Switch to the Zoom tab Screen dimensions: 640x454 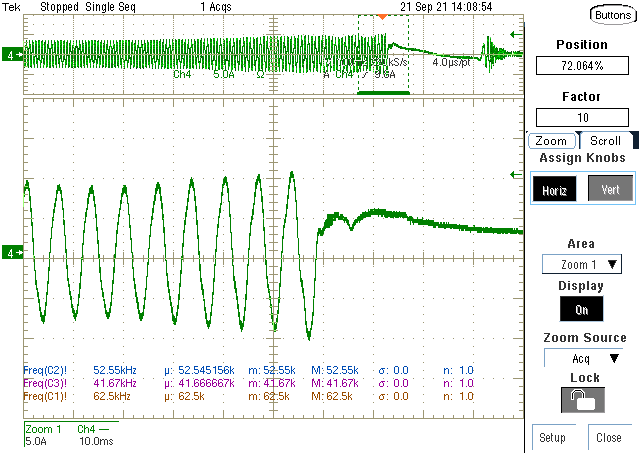551,141
